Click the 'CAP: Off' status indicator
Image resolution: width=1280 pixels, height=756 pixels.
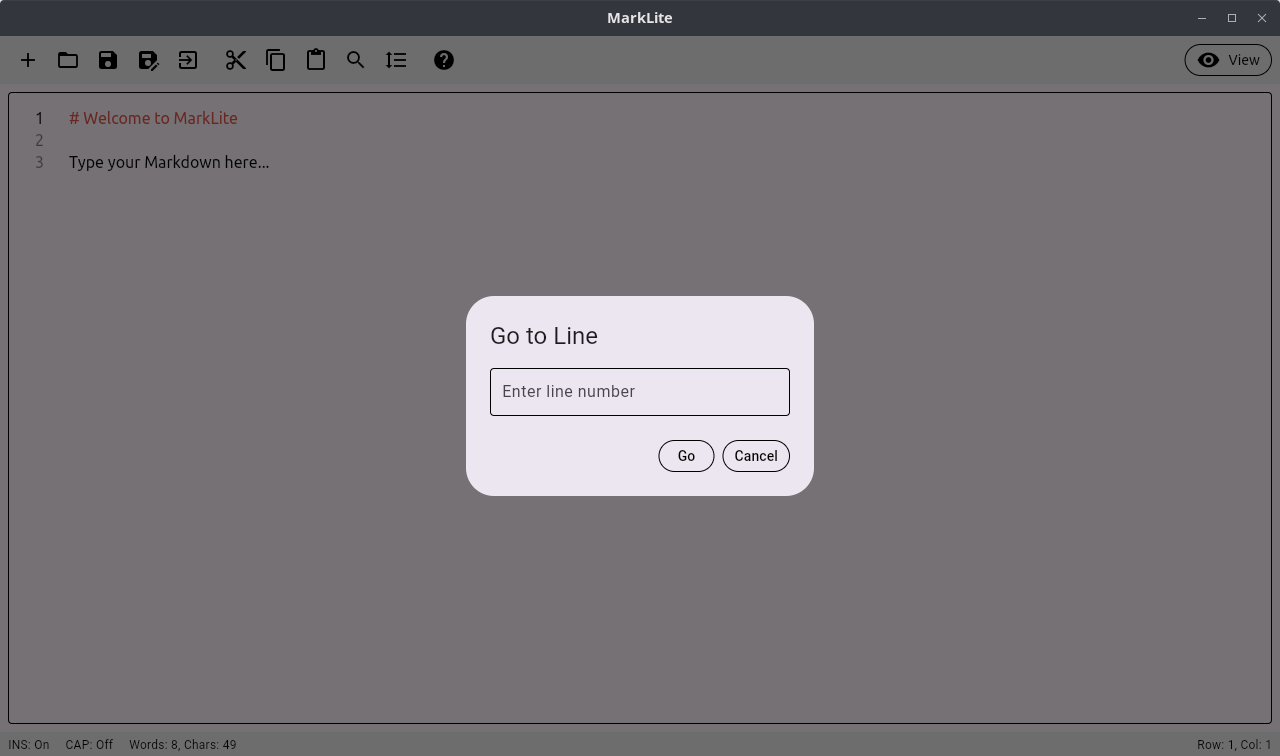click(x=89, y=745)
